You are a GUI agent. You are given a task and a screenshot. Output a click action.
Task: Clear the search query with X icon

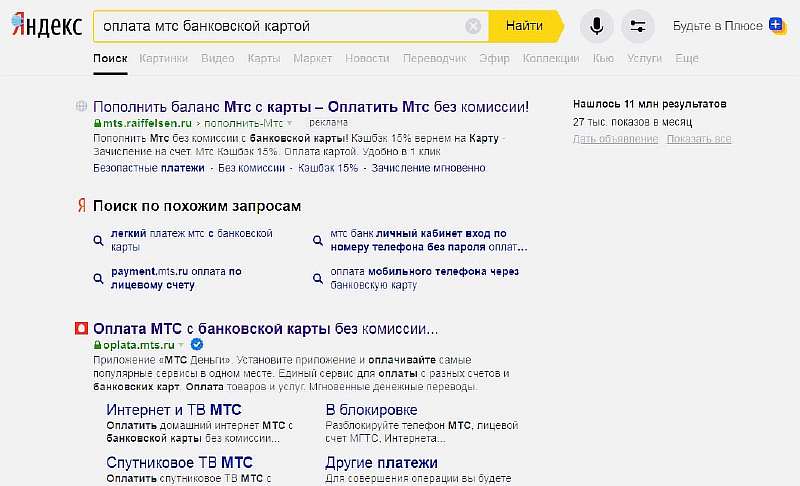pyautogui.click(x=473, y=26)
